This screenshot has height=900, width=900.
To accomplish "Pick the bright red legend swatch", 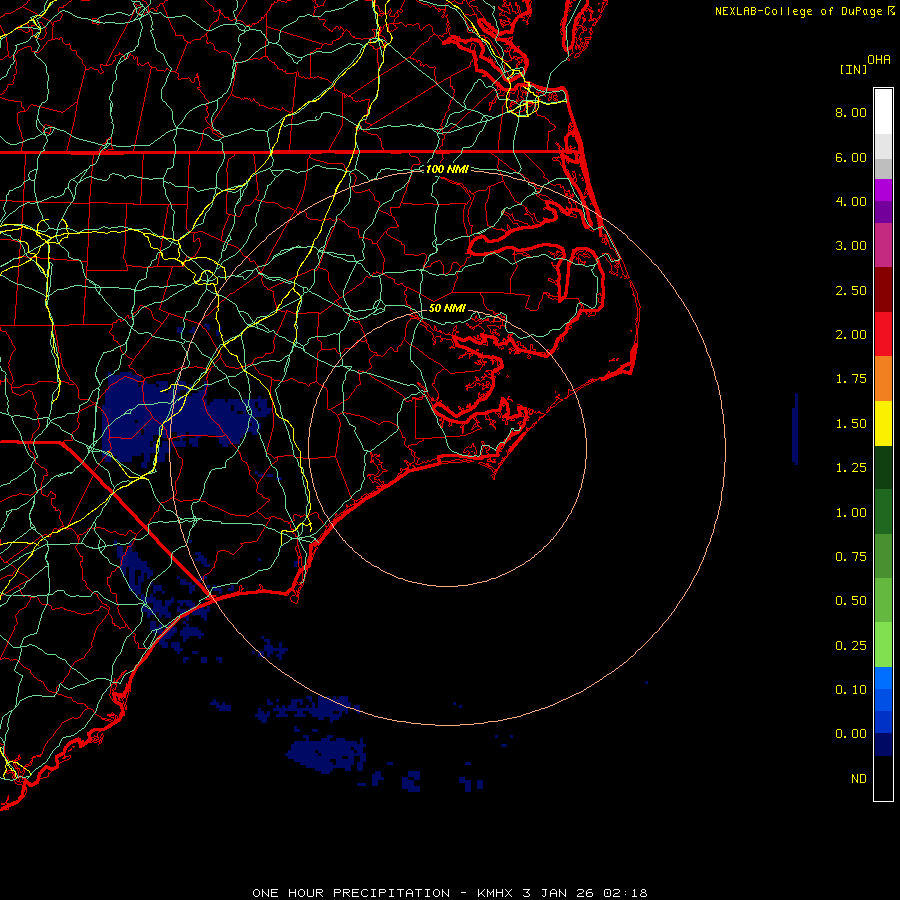I will pyautogui.click(x=883, y=334).
